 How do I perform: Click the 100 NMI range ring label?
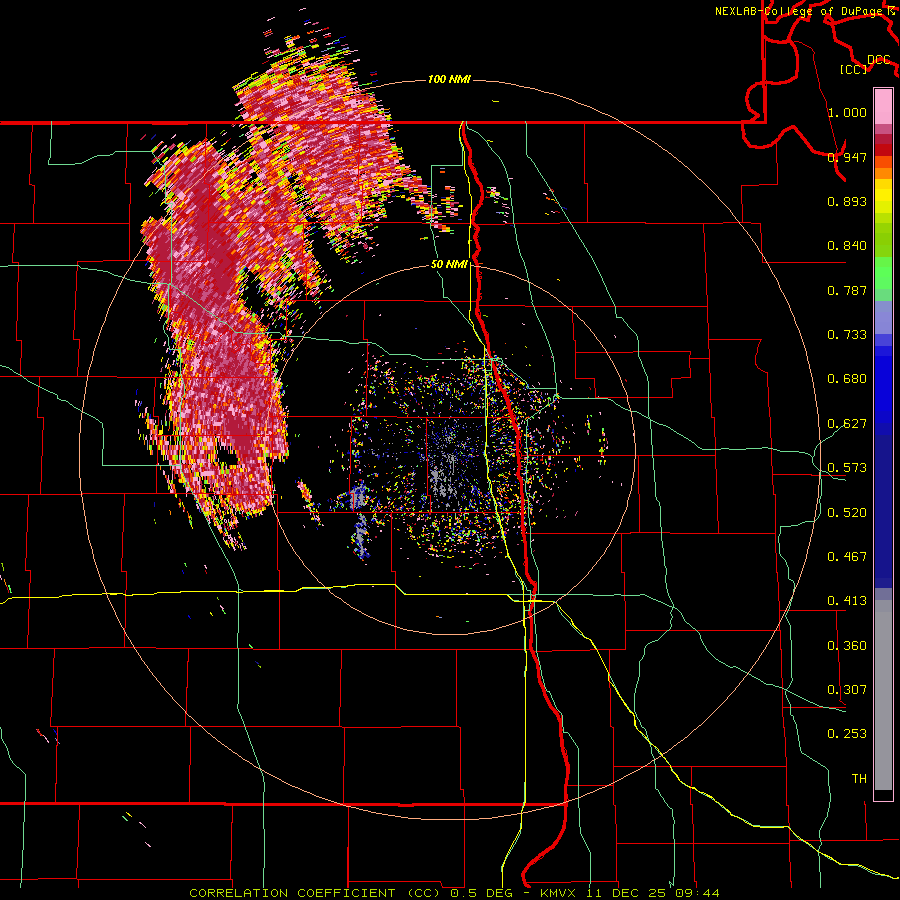pos(449,79)
